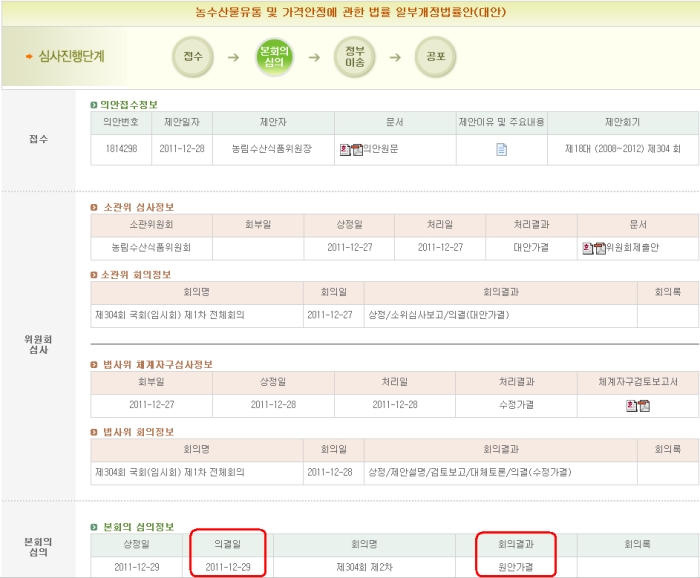This screenshot has height=578, width=700.
Task: Open the PDF file icon beside 의안원문
Action: tap(357, 150)
